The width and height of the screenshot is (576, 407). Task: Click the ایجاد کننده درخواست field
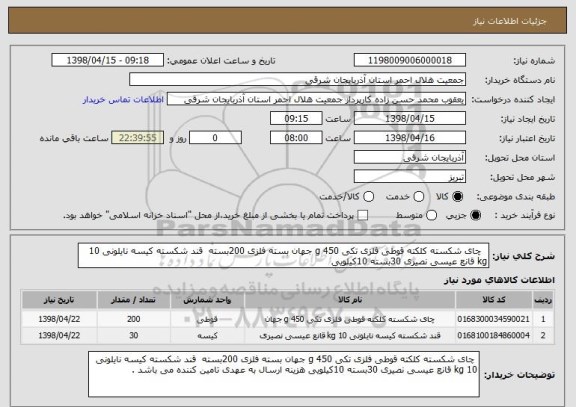pos(316,99)
